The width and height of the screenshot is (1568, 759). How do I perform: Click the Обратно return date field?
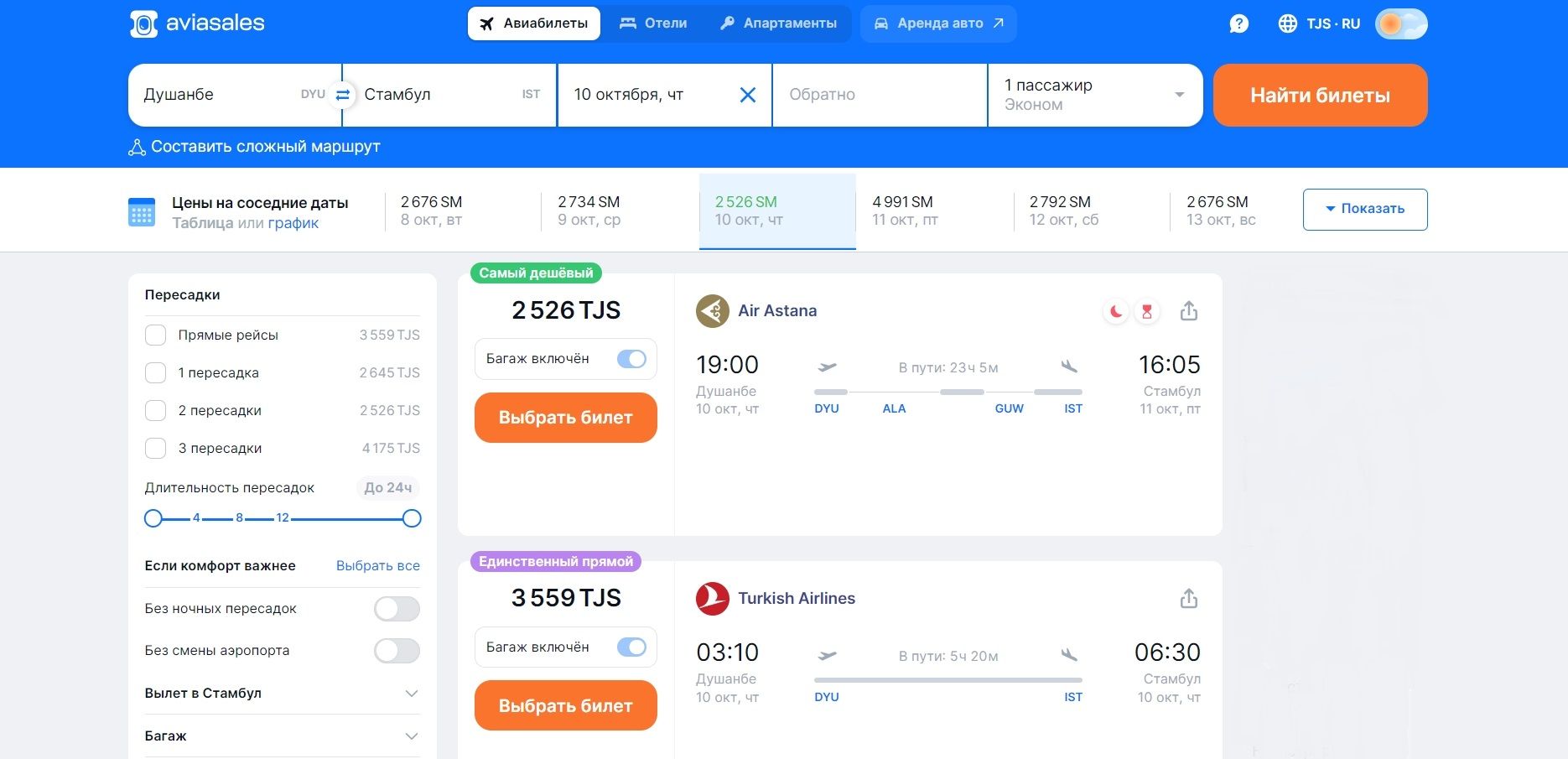tap(880, 95)
